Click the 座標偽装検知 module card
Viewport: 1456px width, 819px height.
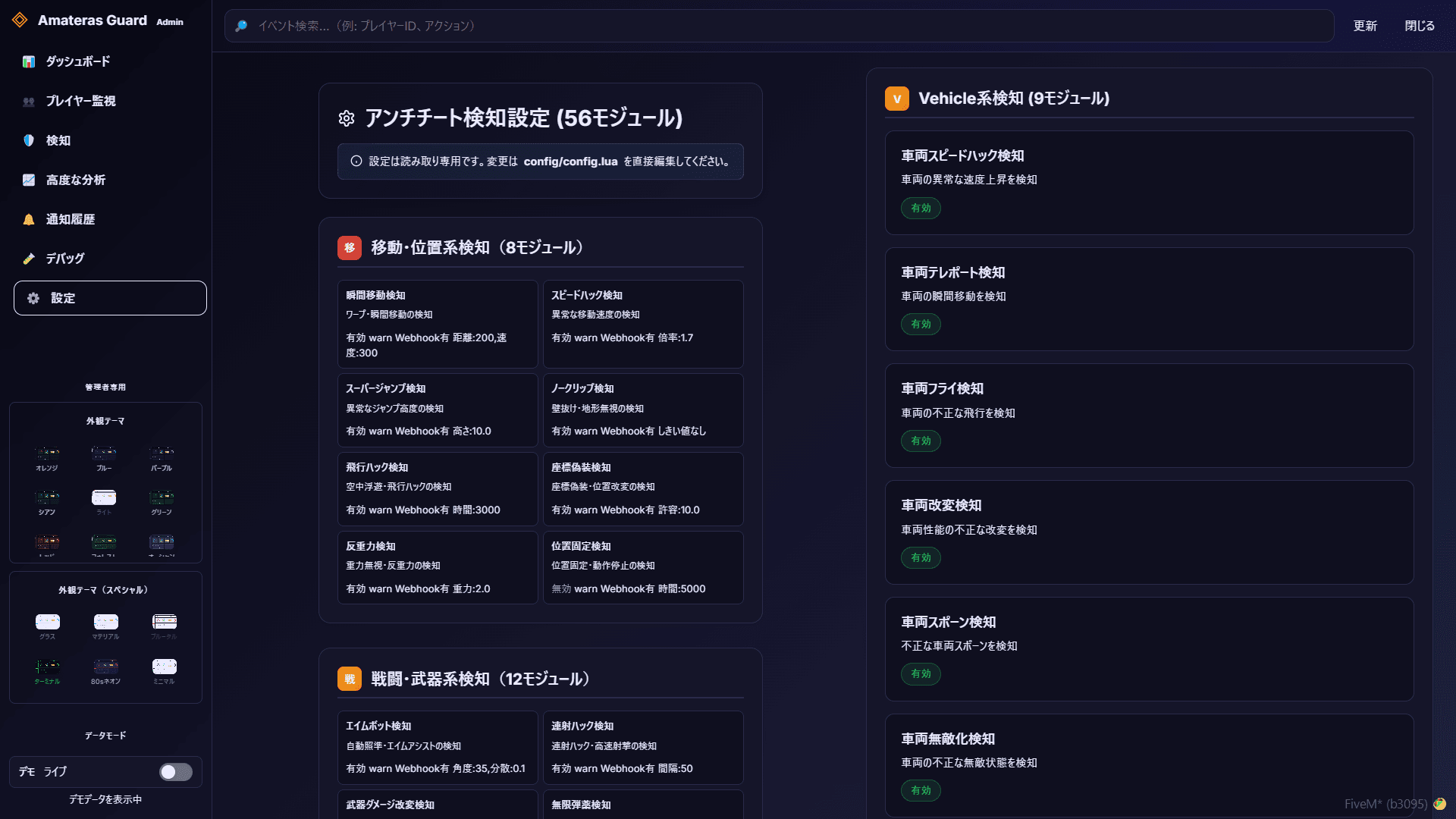pos(643,489)
